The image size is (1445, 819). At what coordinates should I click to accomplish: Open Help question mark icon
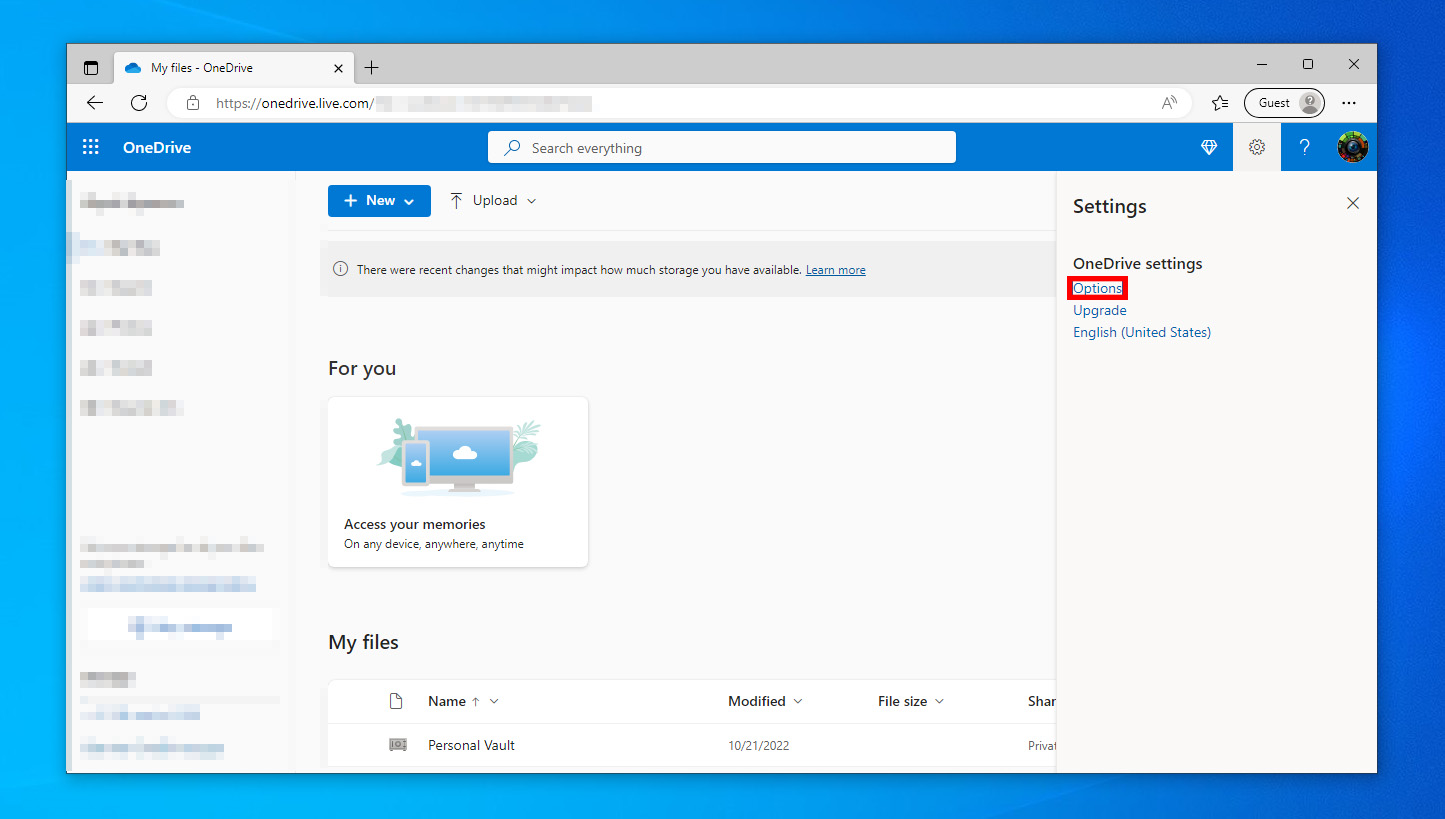(x=1304, y=147)
